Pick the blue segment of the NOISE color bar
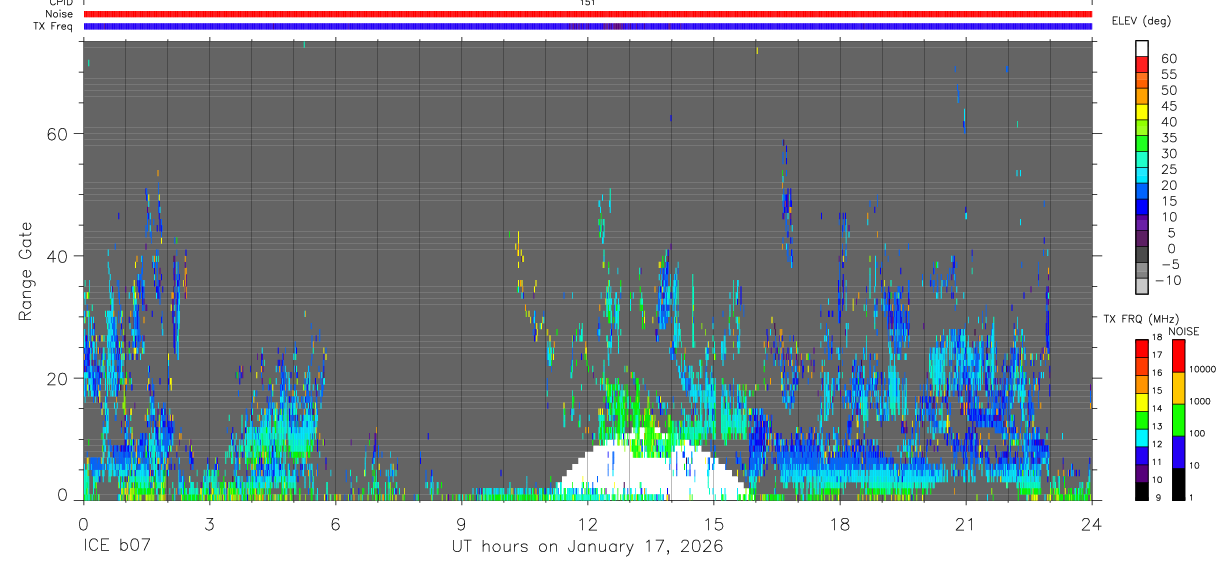This screenshot has height=567, width=1228. (1178, 451)
